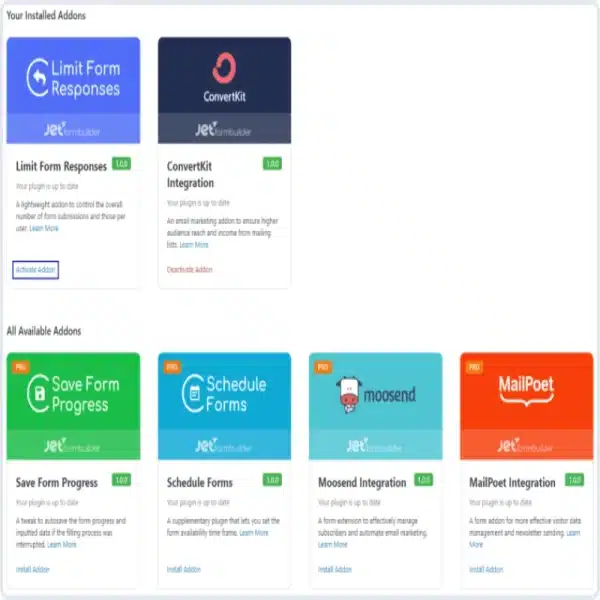Open Learn More for Schedule Forms
The height and width of the screenshot is (600, 600).
(x=254, y=533)
